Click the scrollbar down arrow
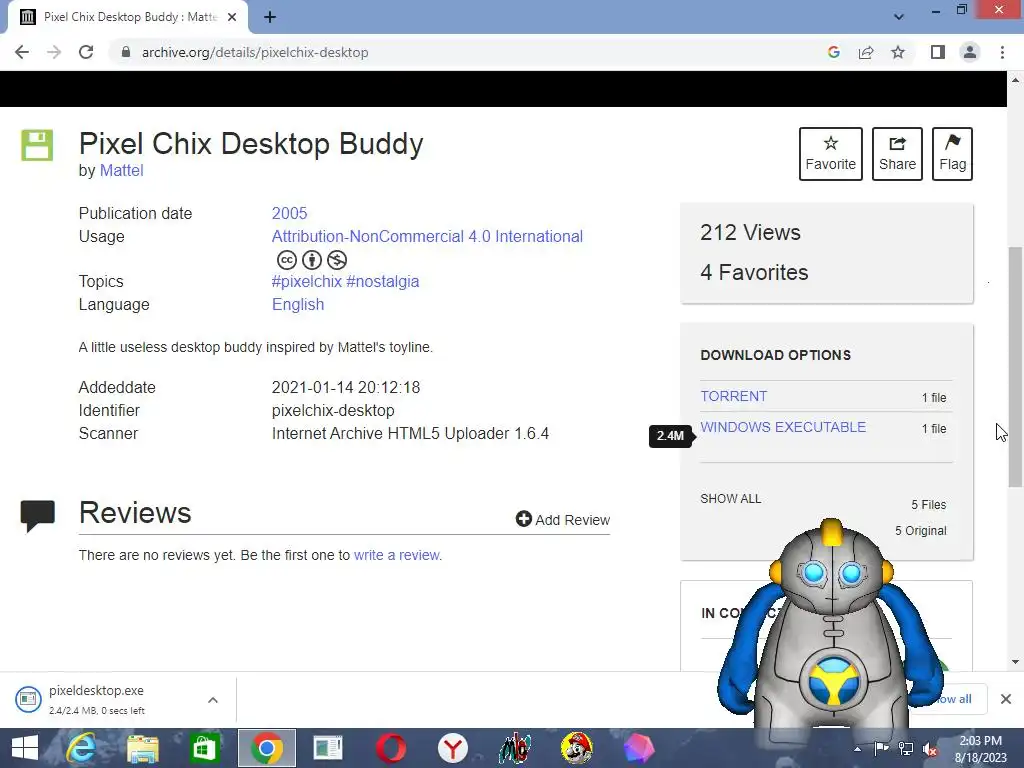Viewport: 1024px width, 768px height. click(x=1015, y=662)
